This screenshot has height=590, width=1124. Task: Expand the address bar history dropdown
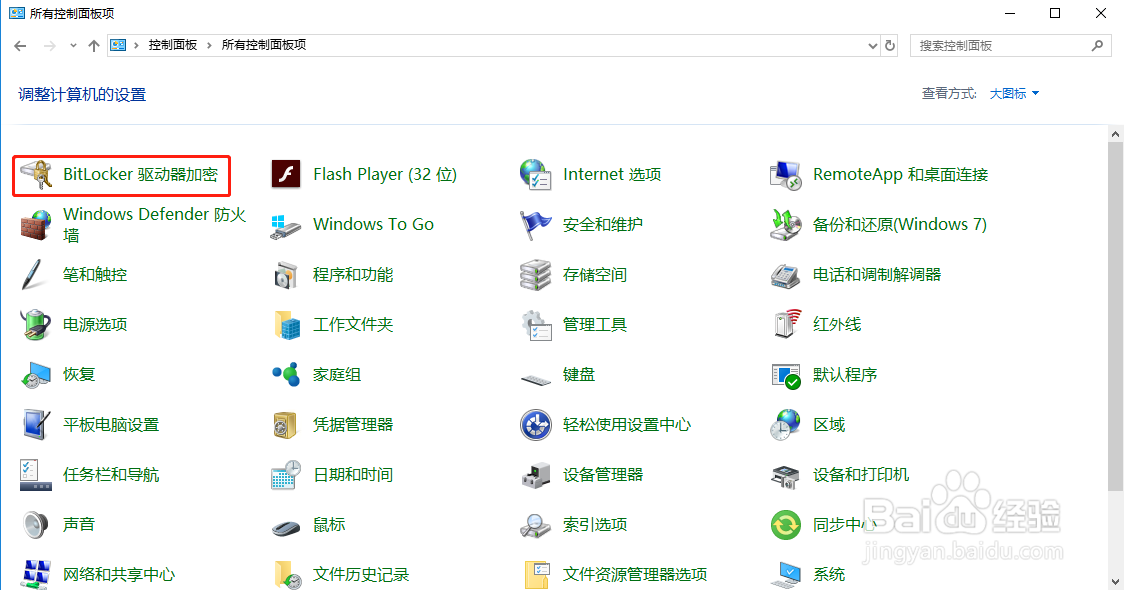872,46
